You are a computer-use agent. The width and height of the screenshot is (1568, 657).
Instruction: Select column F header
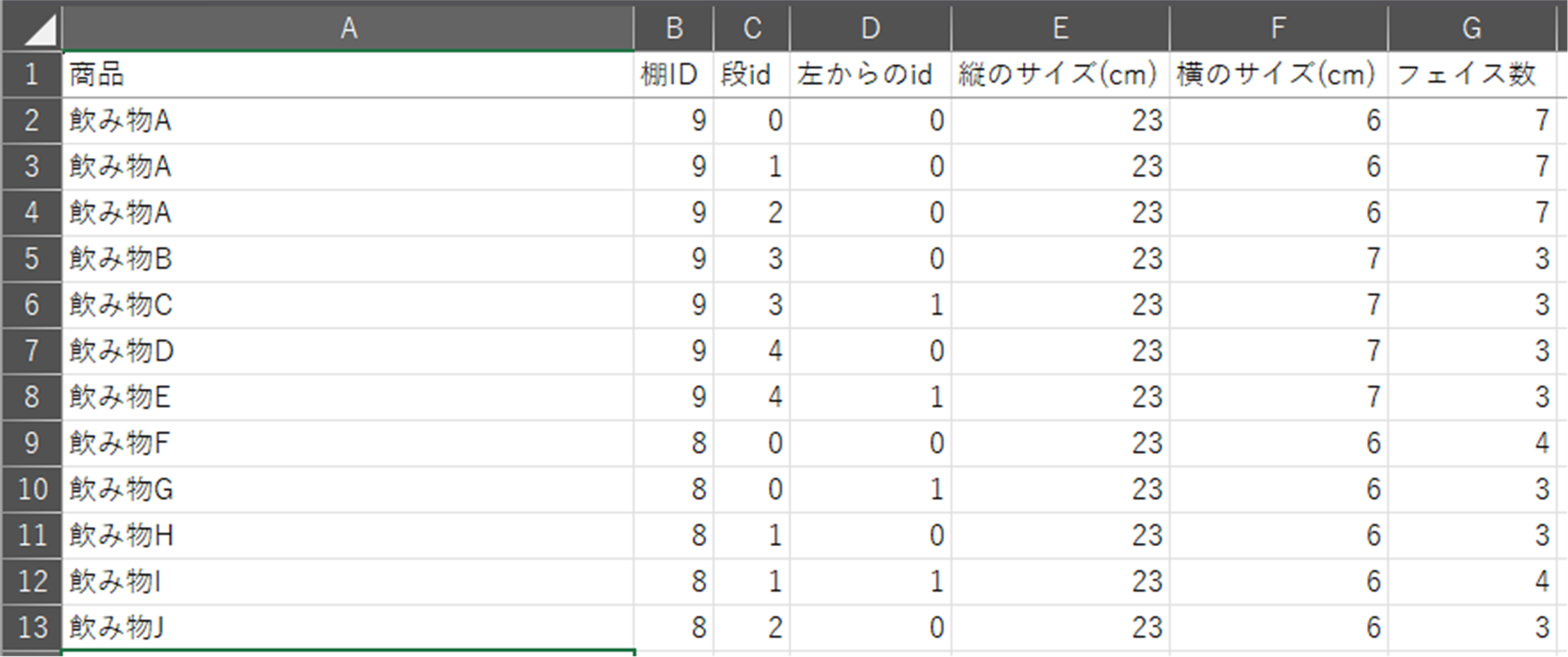click(x=1278, y=28)
